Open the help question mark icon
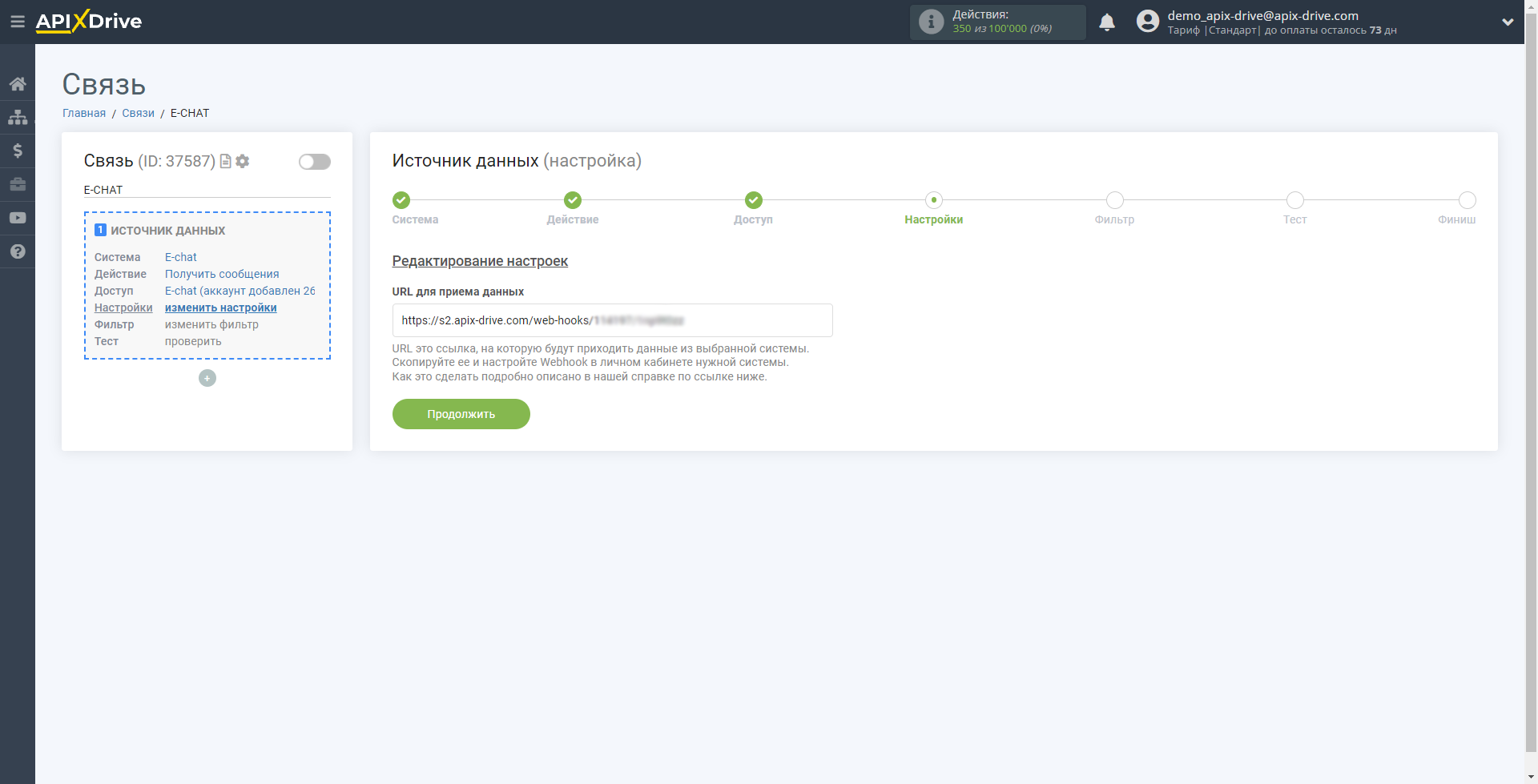1538x784 pixels. (18, 251)
